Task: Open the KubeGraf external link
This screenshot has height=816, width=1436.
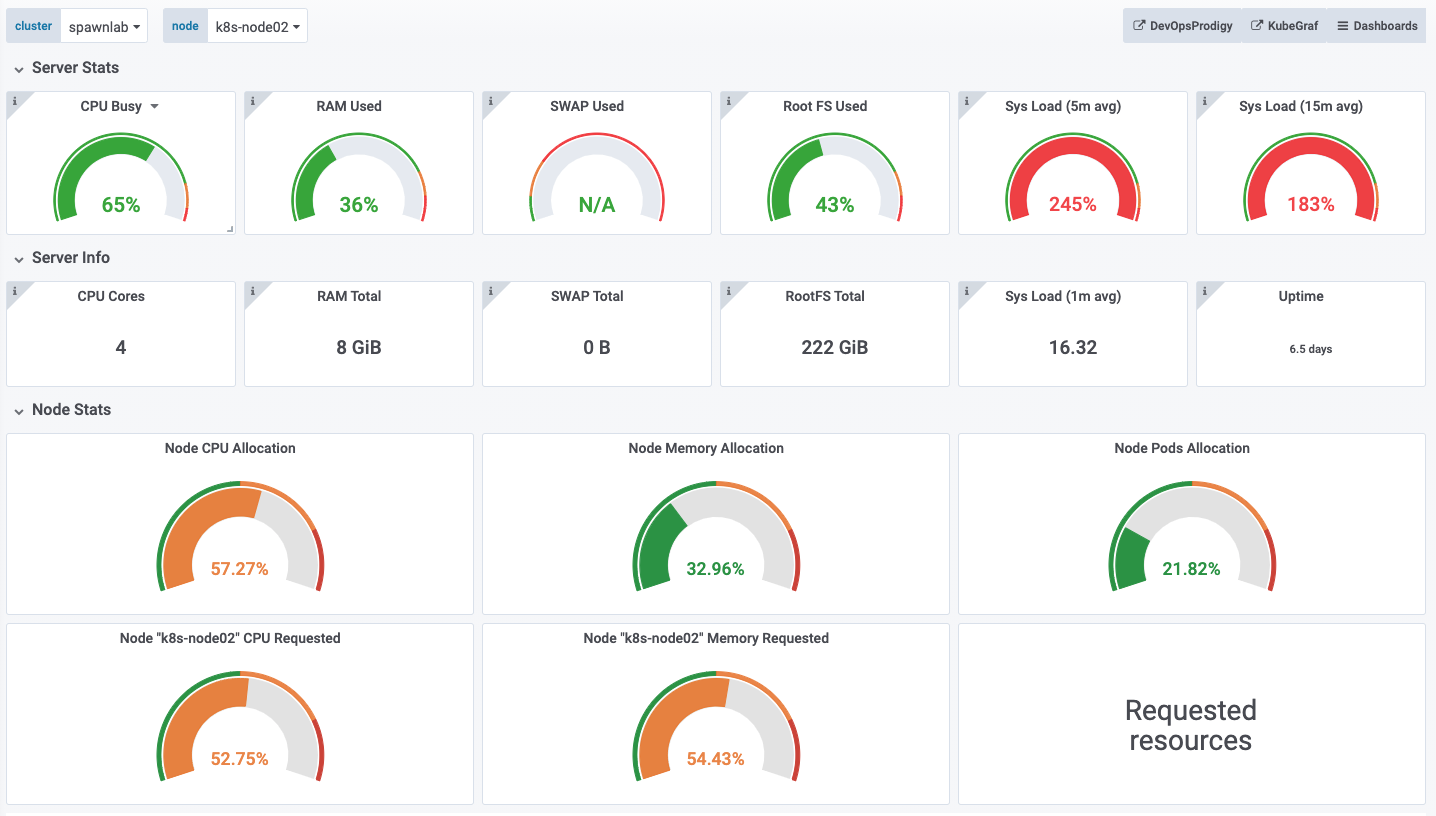Action: point(1285,26)
